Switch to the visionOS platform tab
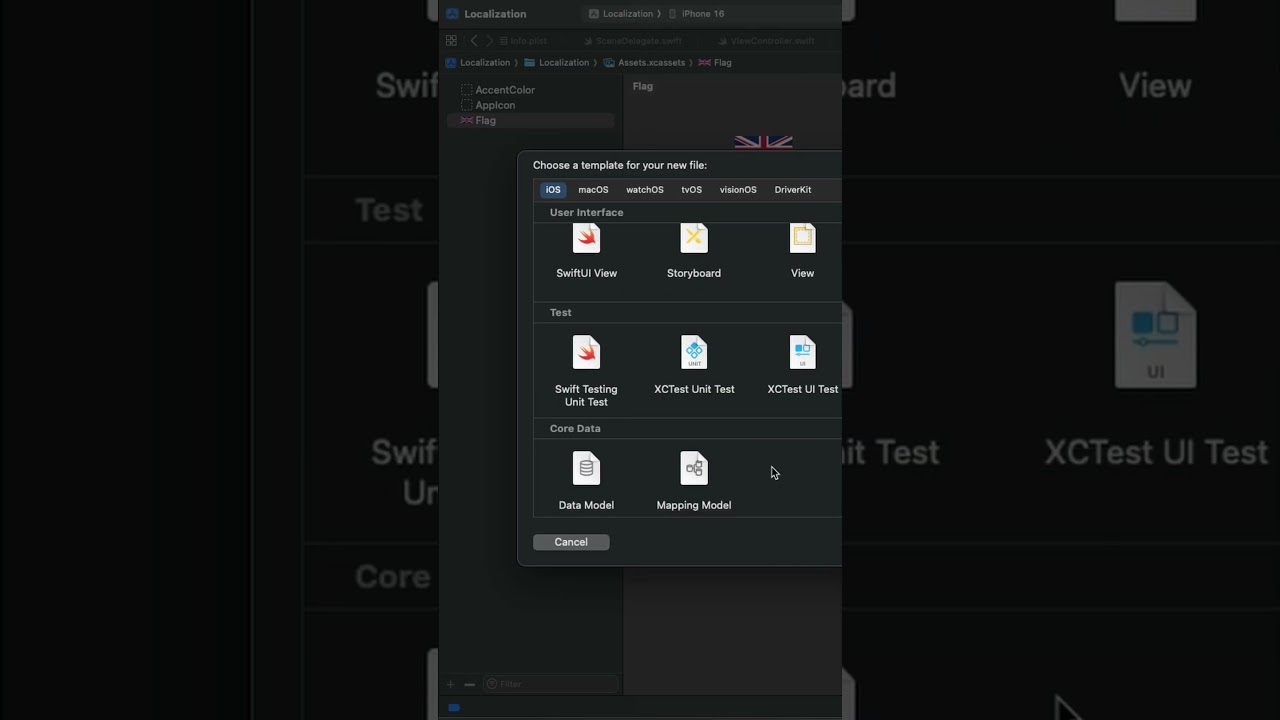Image resolution: width=1280 pixels, height=720 pixels. coord(738,190)
